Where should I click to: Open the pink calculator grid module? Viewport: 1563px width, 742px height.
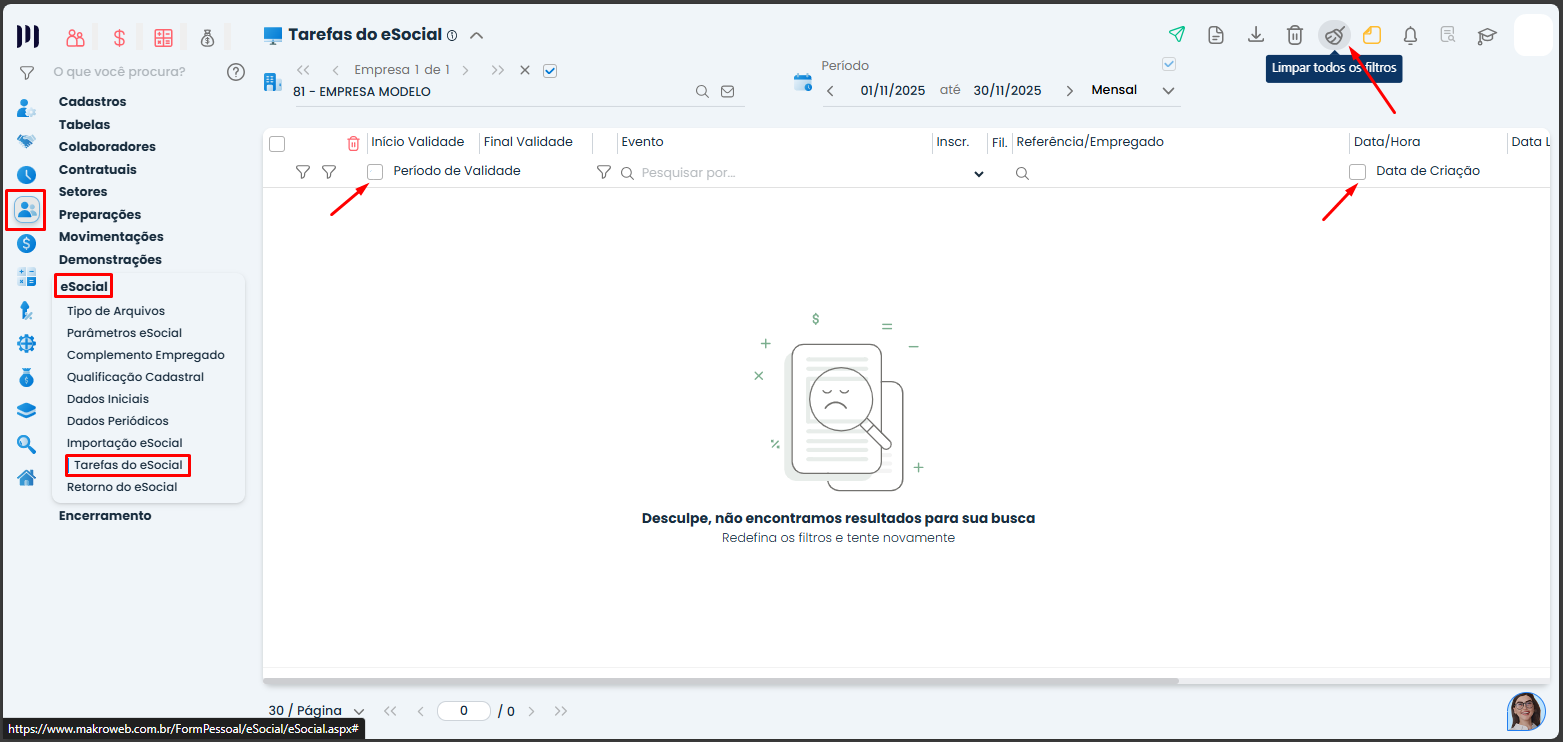pos(163,38)
